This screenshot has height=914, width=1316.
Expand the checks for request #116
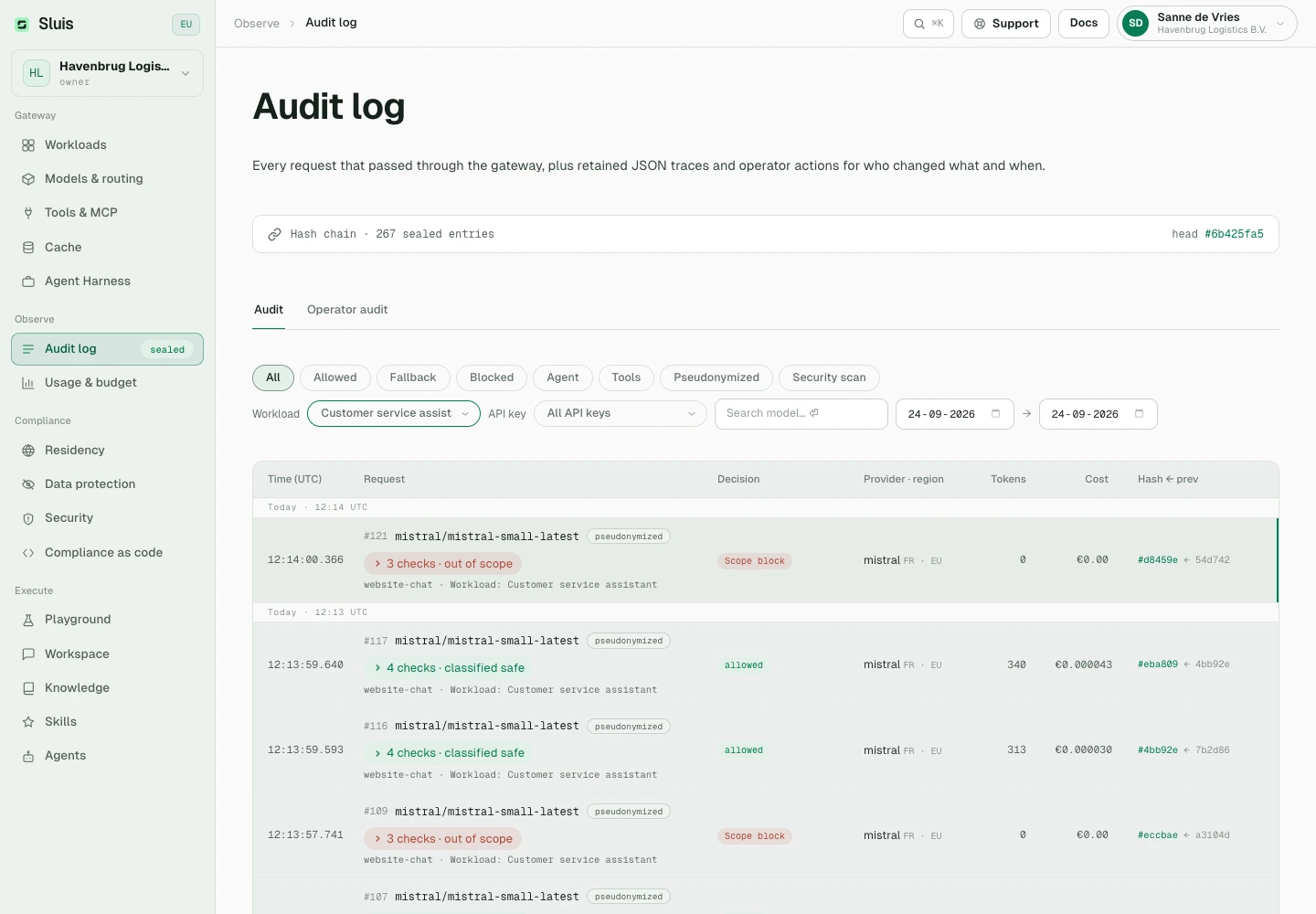(449, 753)
